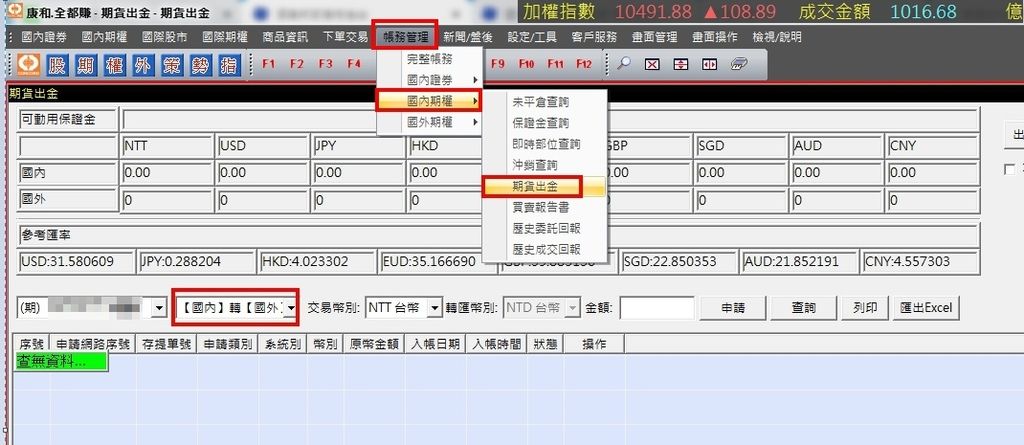
Task: Expand the 國外期權 submenu entry
Action: [429, 122]
